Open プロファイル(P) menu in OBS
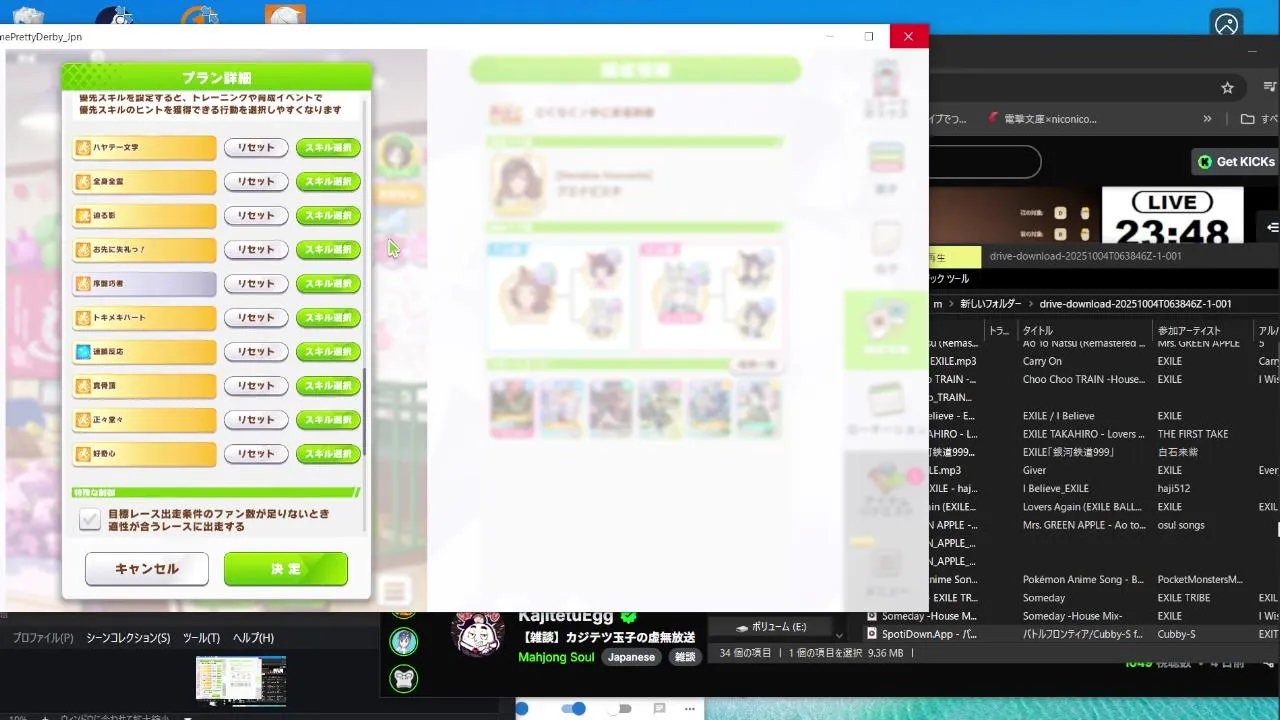Image resolution: width=1280 pixels, height=720 pixels. (x=43, y=638)
